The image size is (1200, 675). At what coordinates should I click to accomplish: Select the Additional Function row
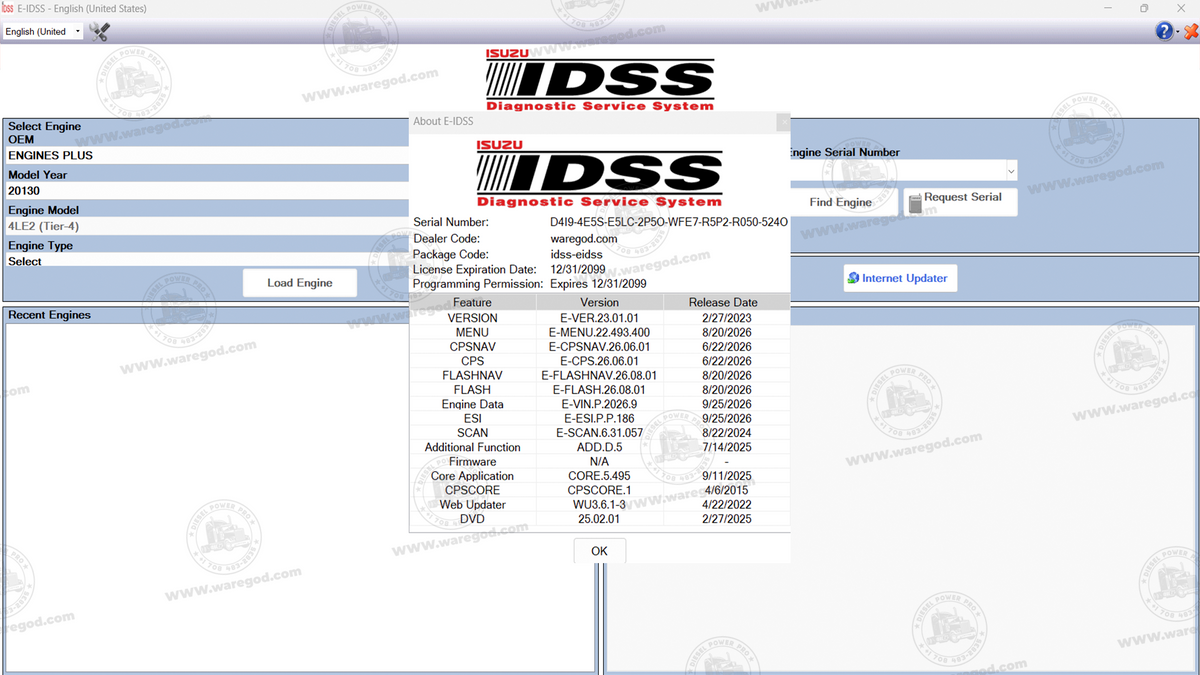click(x=600, y=447)
